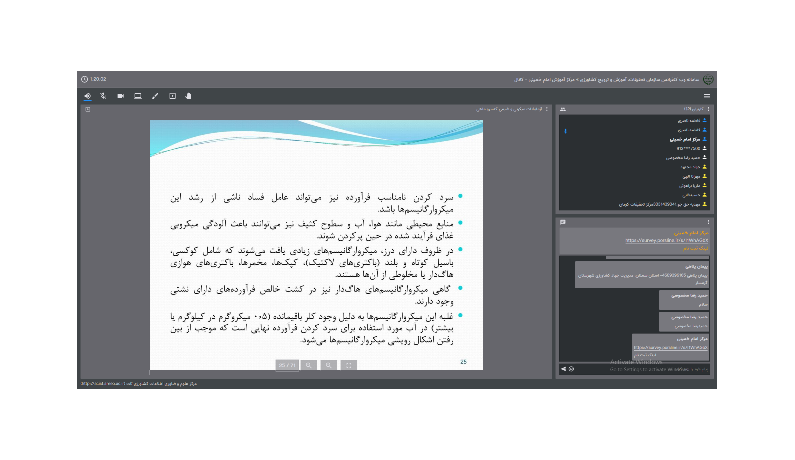
Task: Unmute the microphone in the toolbar
Action: coord(103,96)
